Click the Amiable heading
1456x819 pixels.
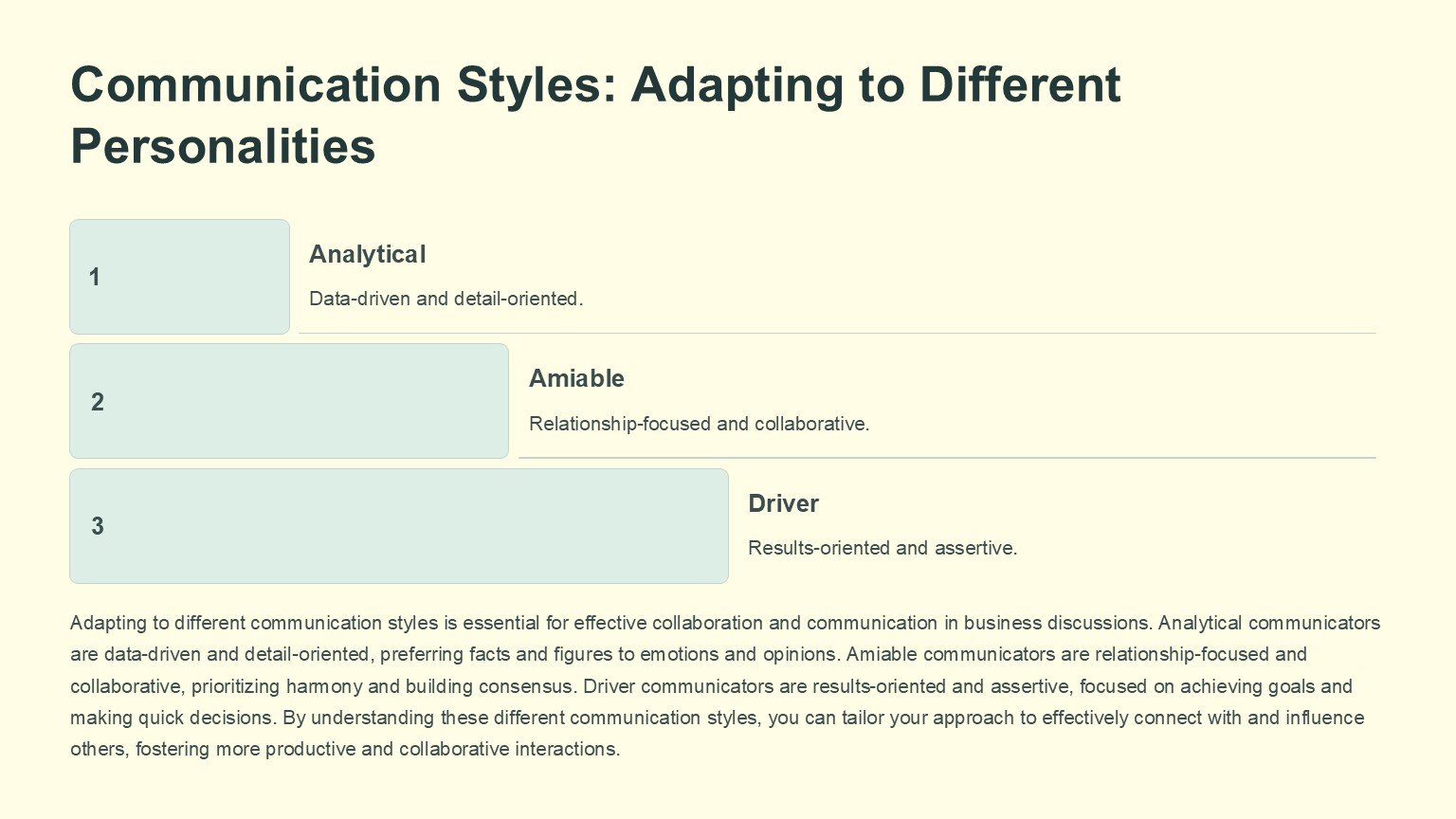click(576, 378)
